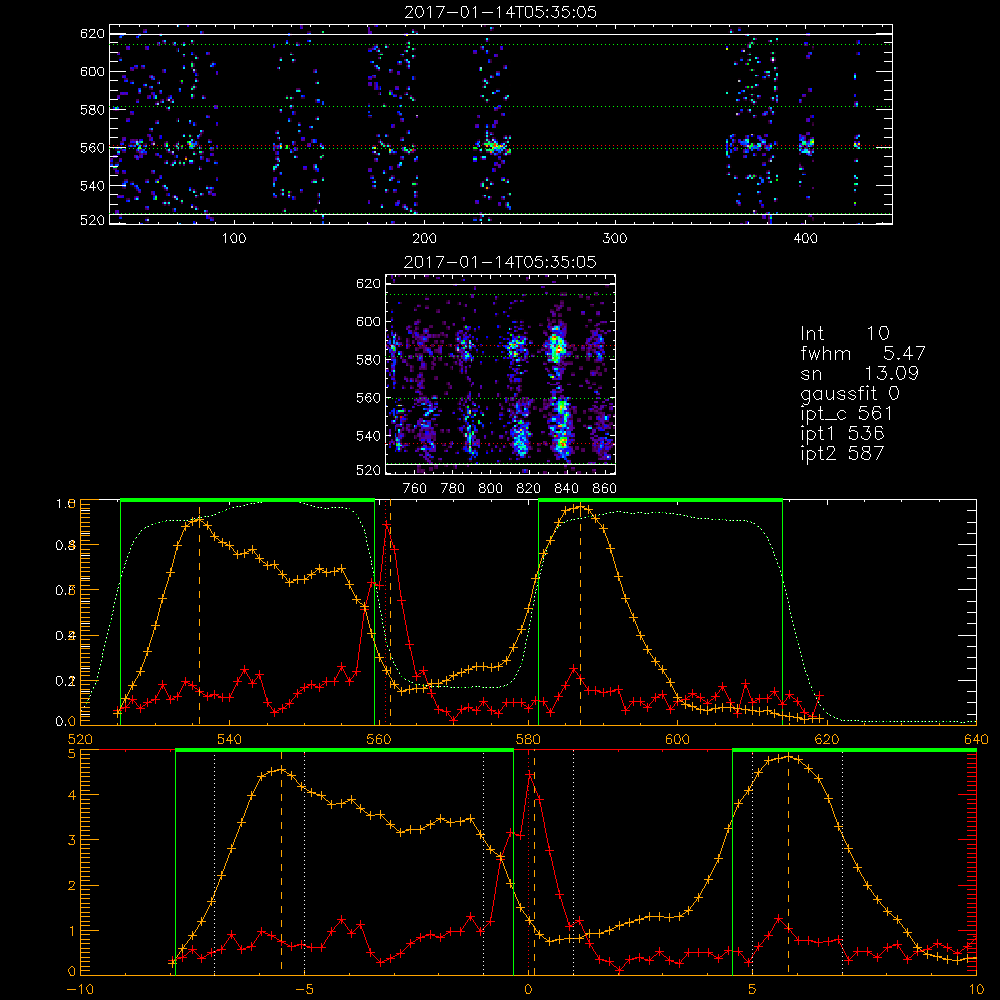Click the x-axis label 640 on the profile plot
The width and height of the screenshot is (1000, 1000).
[976, 739]
